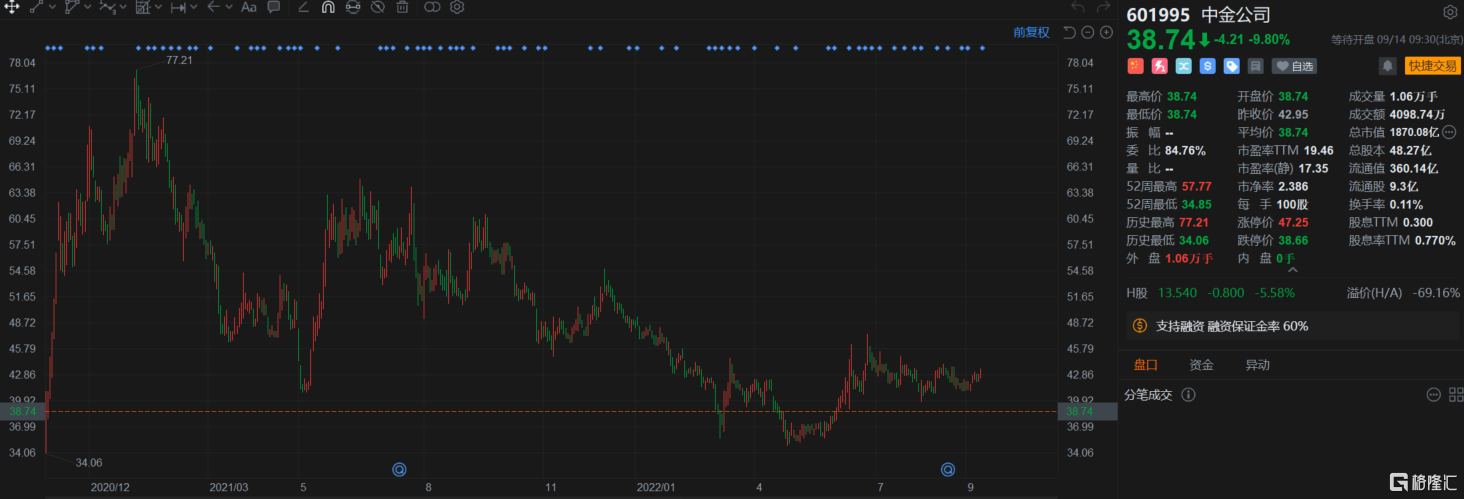Screen dimensions: 1464x499
Task: Open 快捷交易 quick trade
Action: (1432, 66)
